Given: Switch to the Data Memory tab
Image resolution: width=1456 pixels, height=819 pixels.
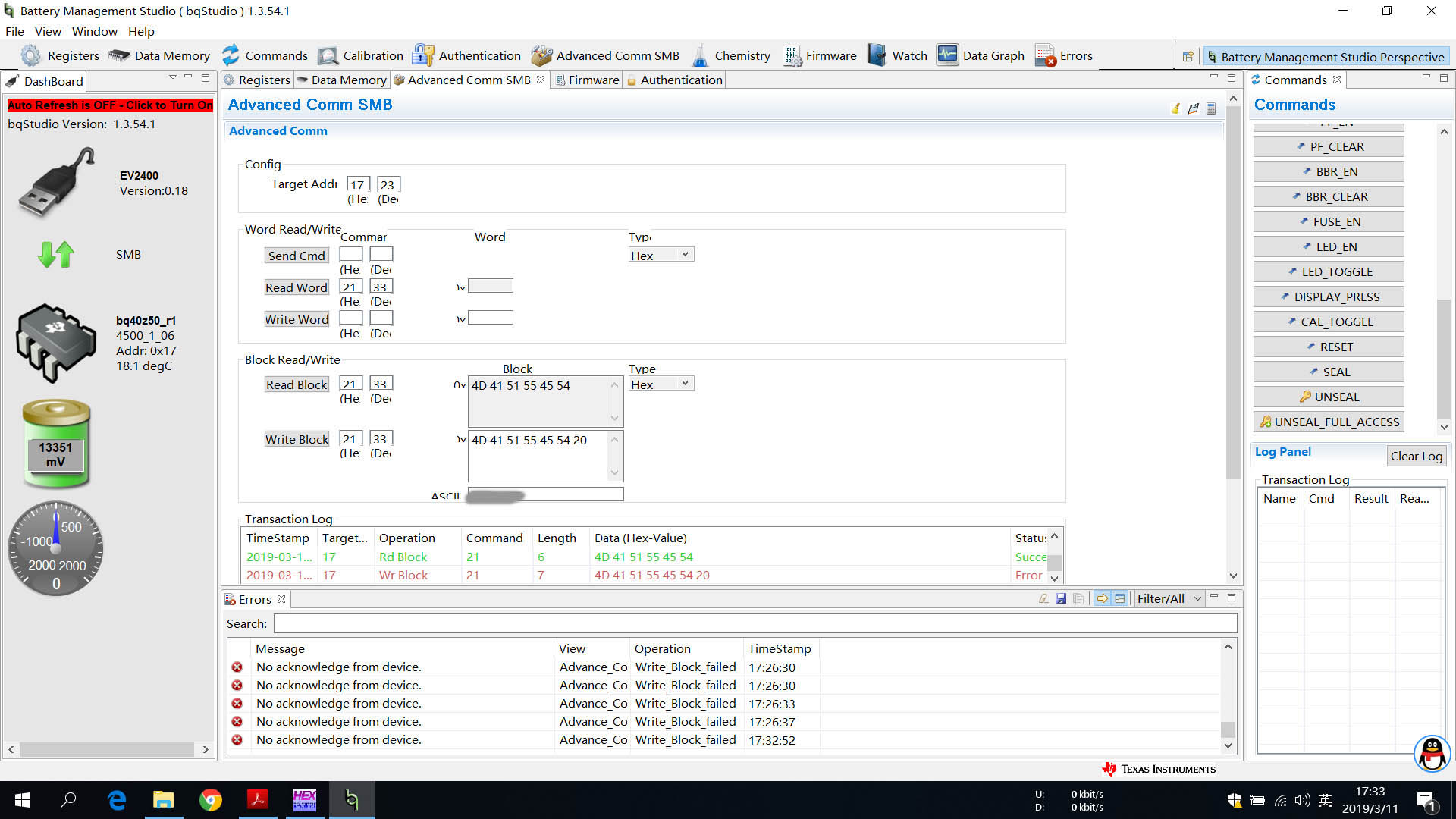Looking at the screenshot, I should 343,80.
